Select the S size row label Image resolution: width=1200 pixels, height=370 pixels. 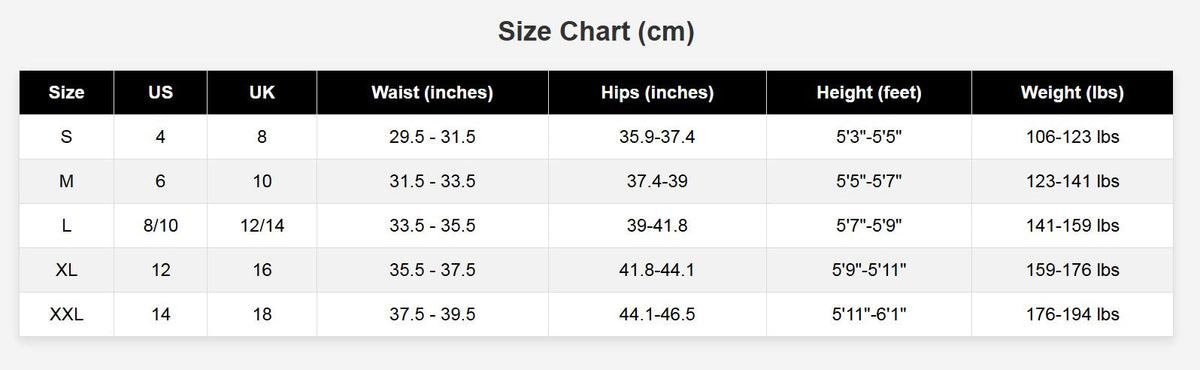[67, 137]
